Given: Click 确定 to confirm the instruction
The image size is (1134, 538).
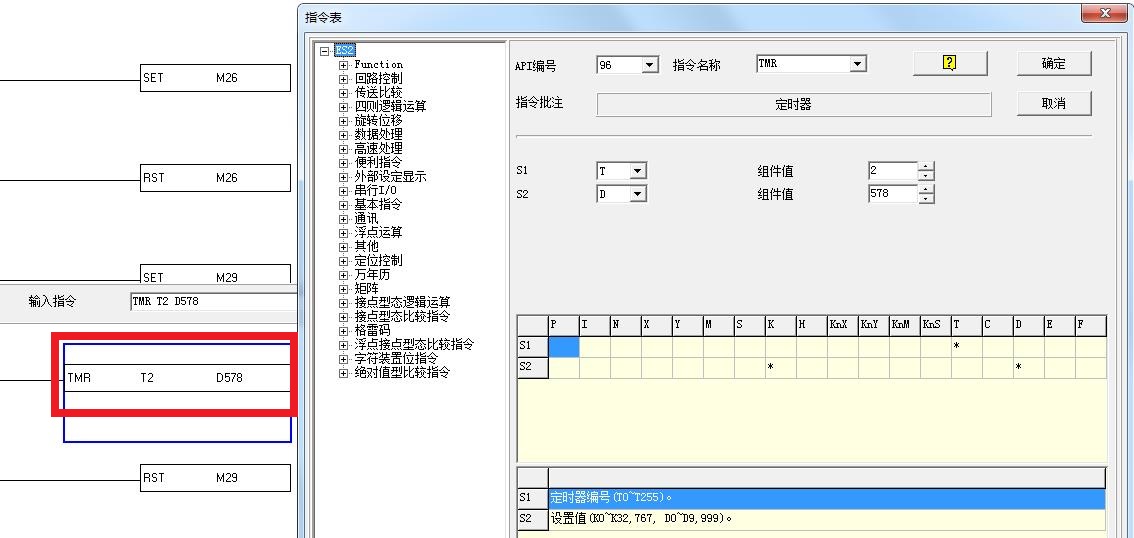Looking at the screenshot, I should (x=1053, y=63).
